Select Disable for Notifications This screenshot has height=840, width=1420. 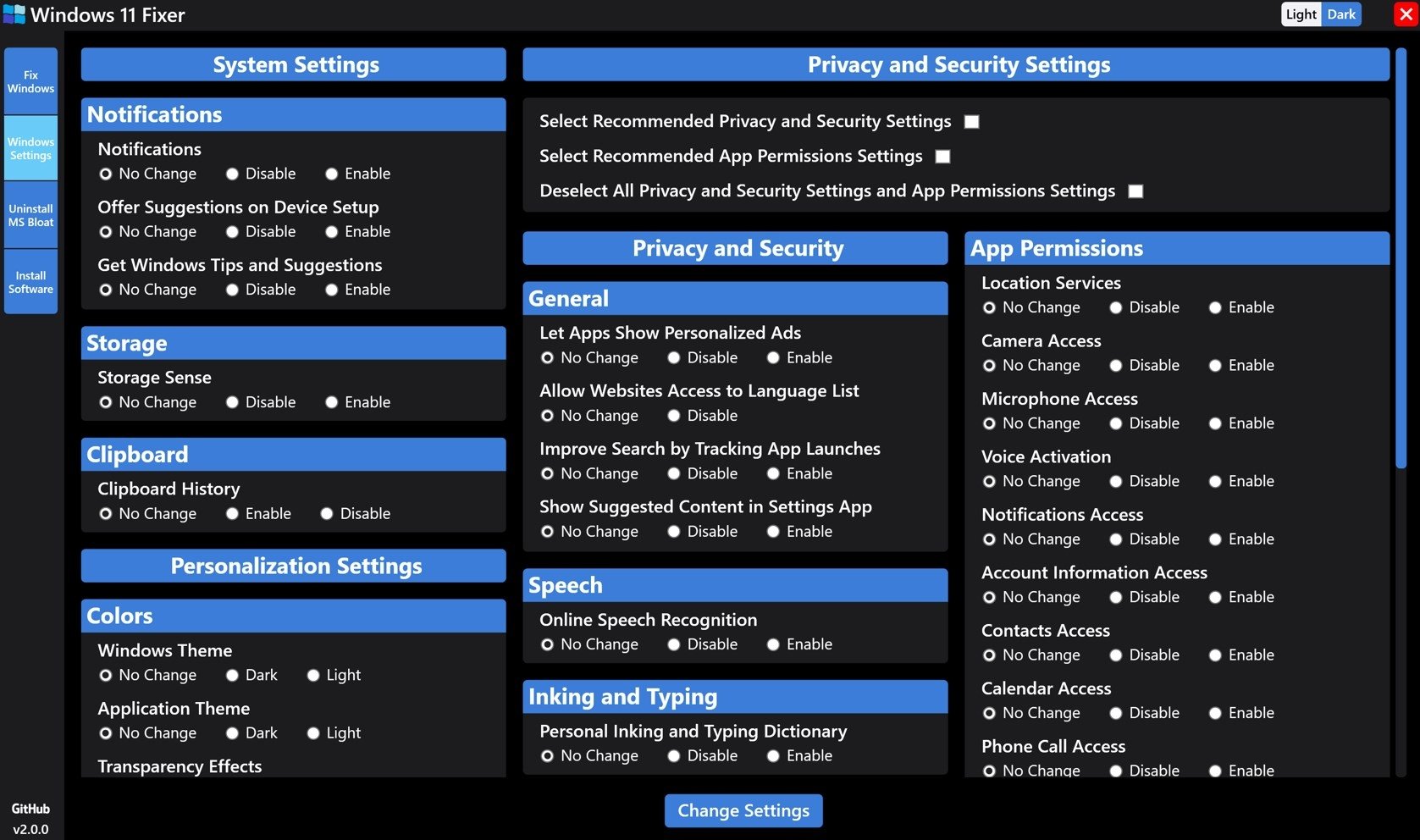[x=232, y=174]
